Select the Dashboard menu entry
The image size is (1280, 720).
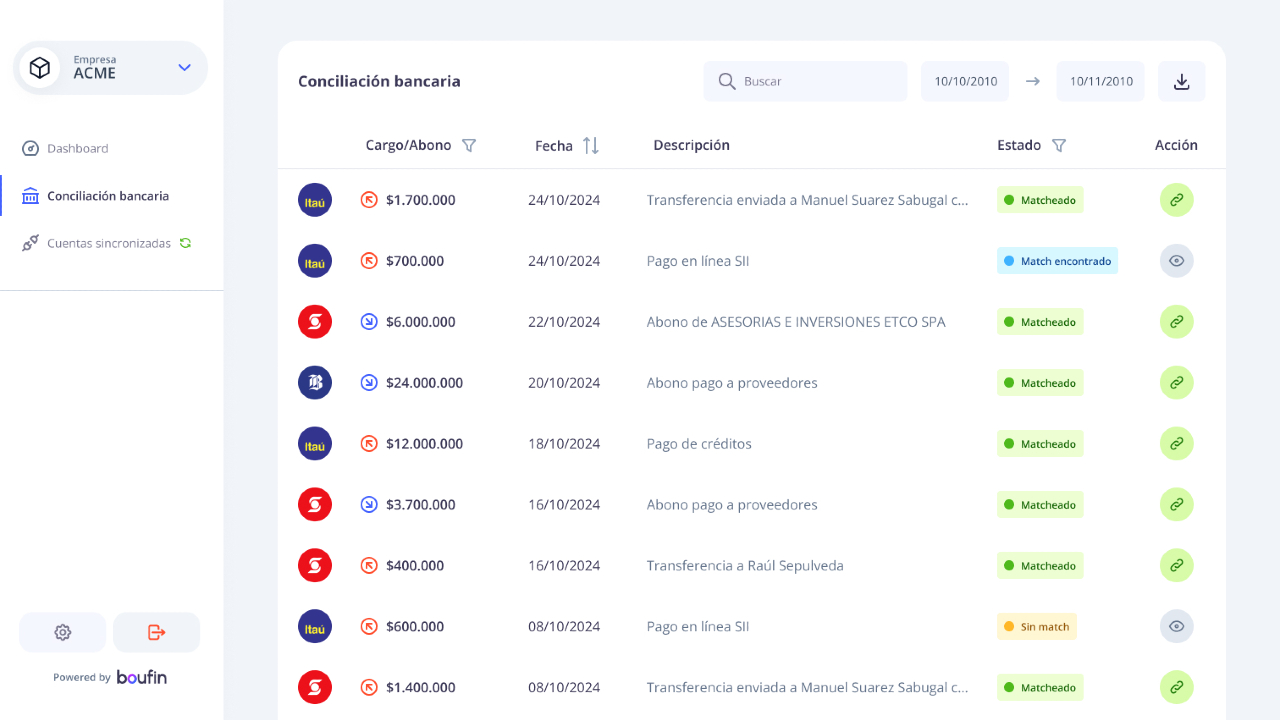pyautogui.click(x=77, y=148)
